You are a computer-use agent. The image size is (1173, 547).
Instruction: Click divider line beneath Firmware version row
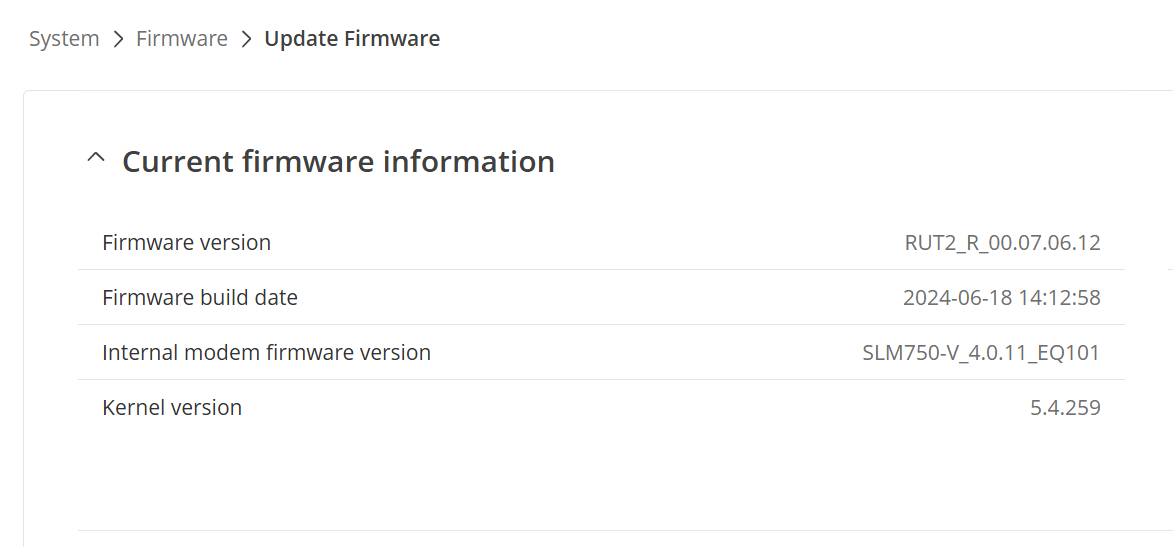coord(600,270)
